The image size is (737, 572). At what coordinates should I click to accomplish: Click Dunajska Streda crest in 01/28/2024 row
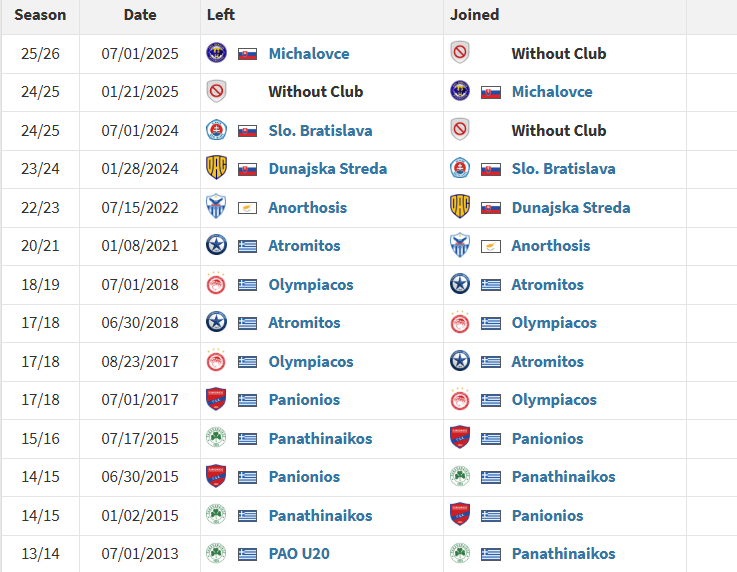coord(217,168)
